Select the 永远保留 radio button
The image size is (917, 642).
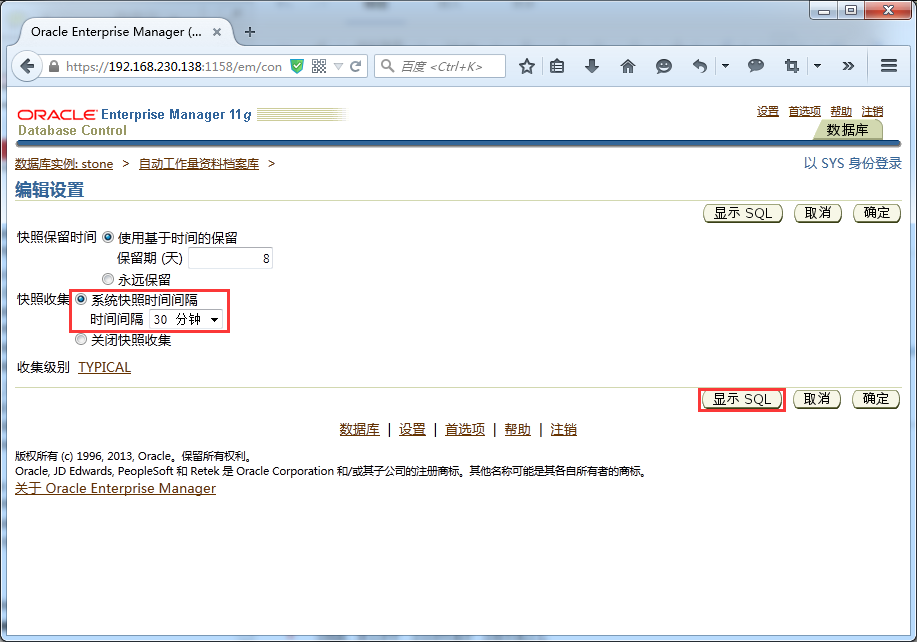tap(108, 279)
